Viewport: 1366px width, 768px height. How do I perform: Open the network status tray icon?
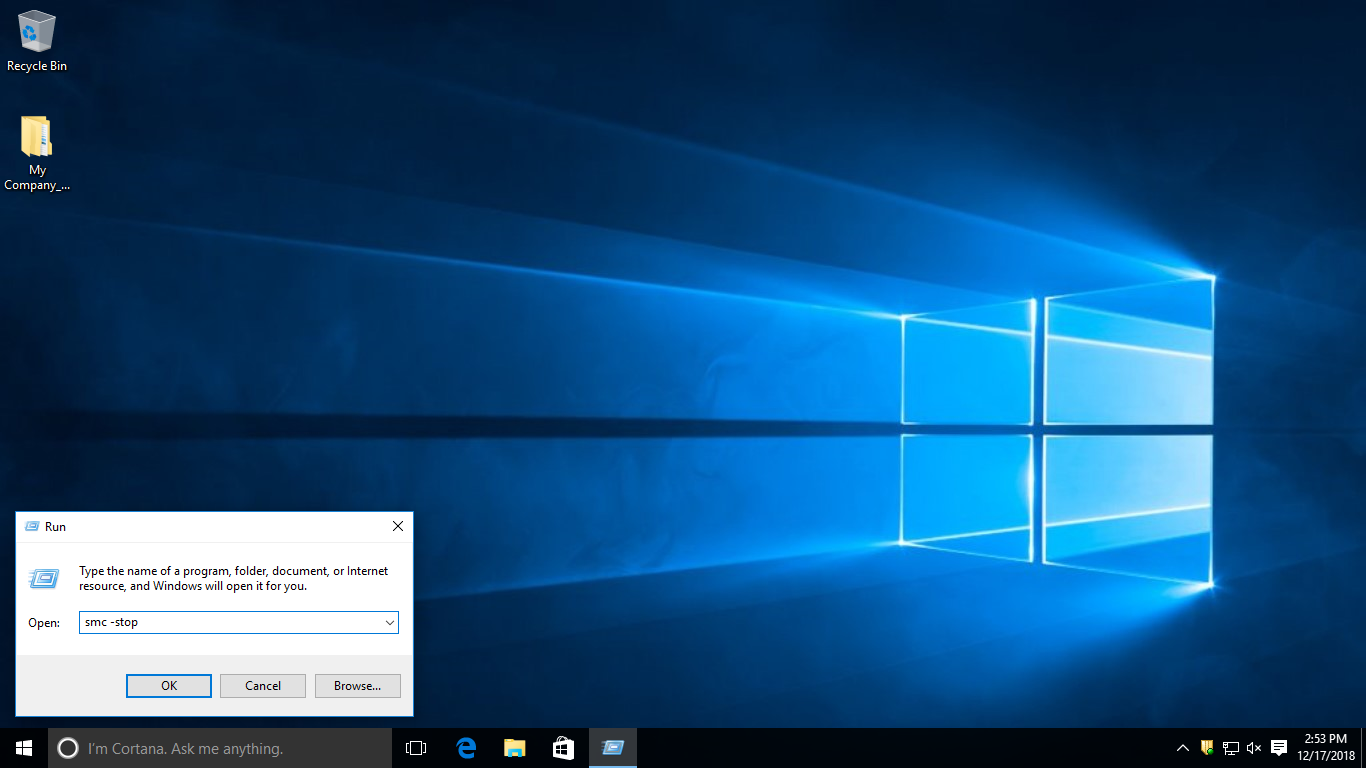click(1230, 748)
